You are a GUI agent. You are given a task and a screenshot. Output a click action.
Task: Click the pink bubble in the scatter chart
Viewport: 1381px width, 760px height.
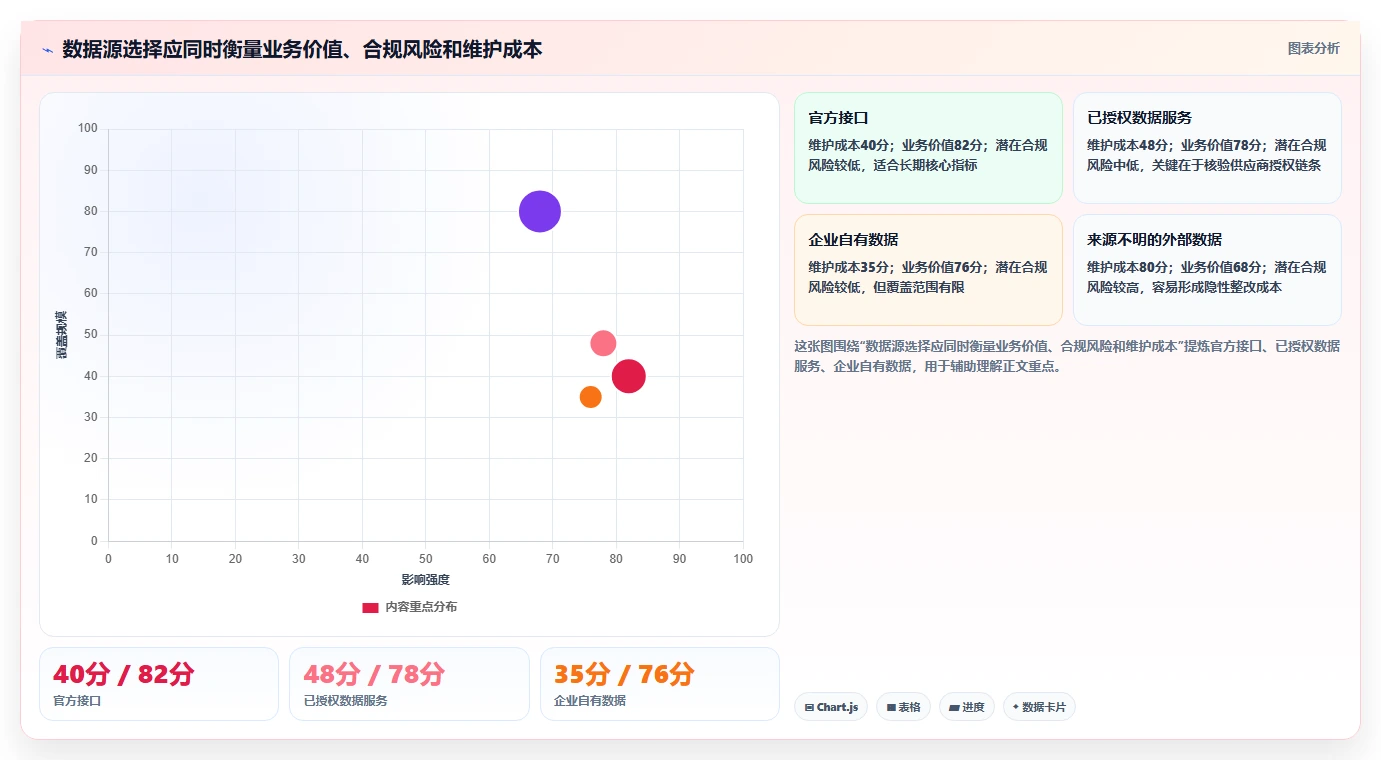603,343
